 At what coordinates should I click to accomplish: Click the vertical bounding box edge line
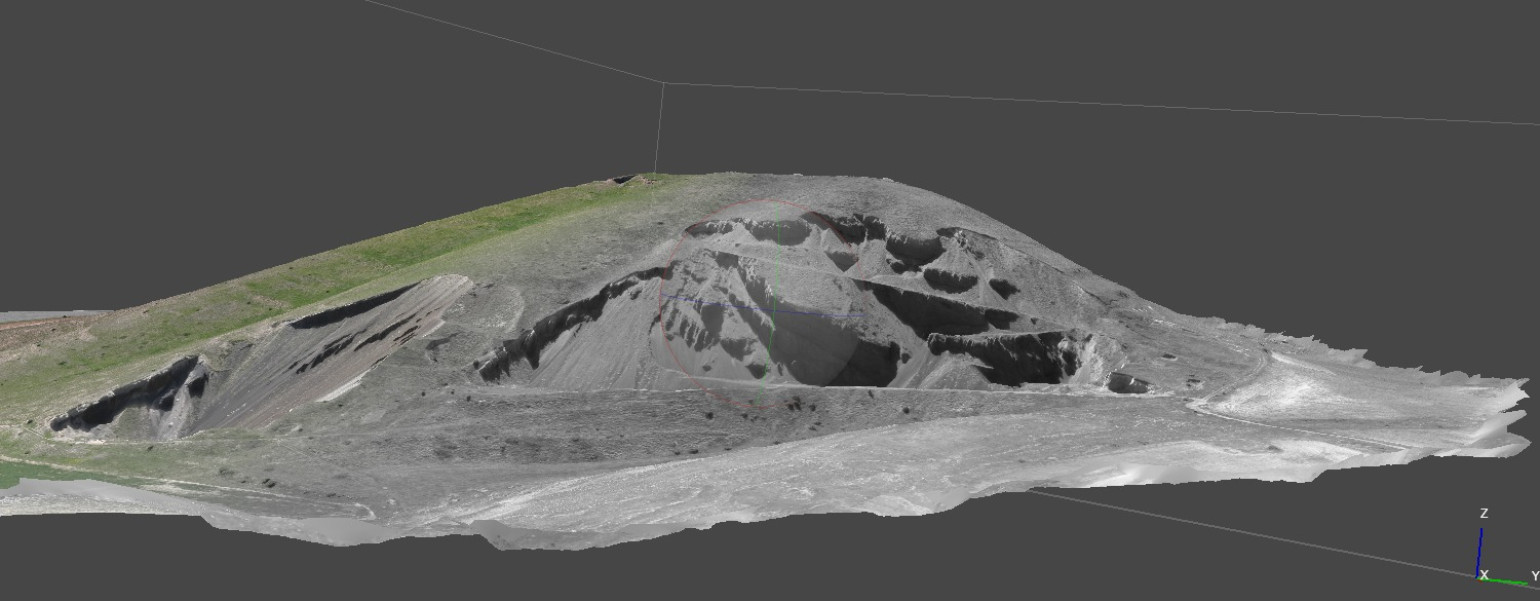658,130
